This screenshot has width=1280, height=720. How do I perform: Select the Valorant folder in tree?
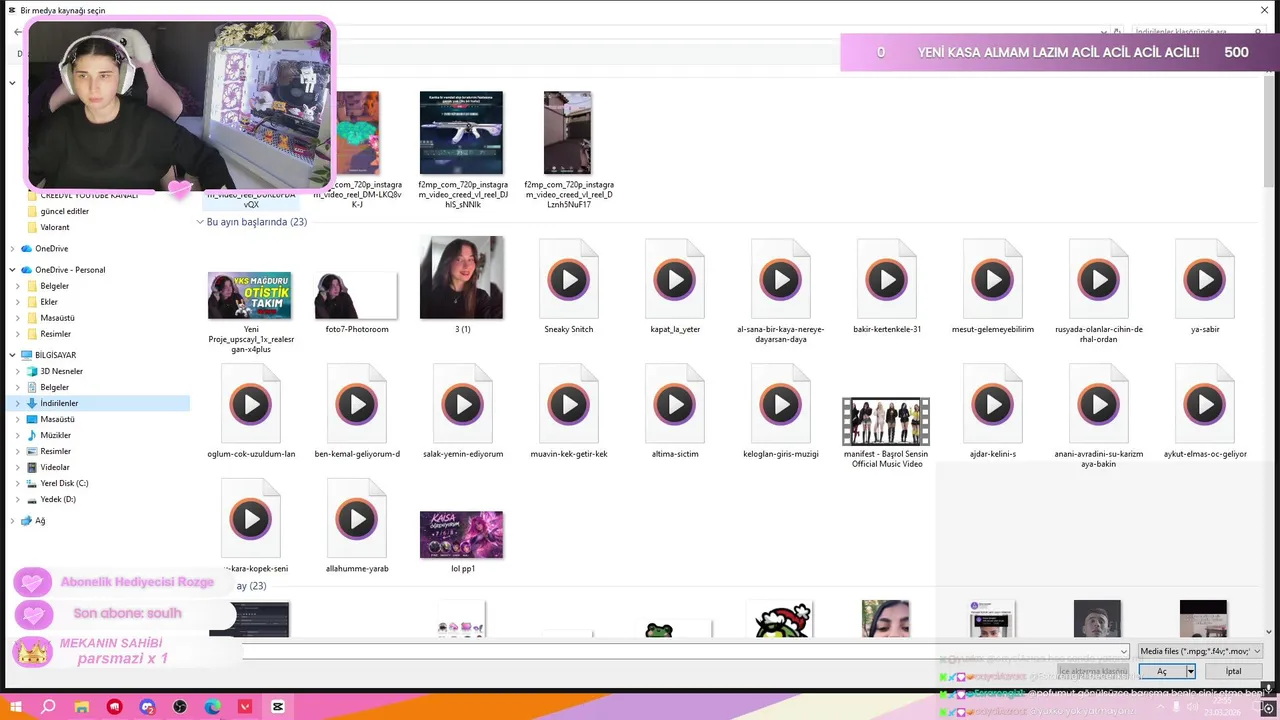55,227
